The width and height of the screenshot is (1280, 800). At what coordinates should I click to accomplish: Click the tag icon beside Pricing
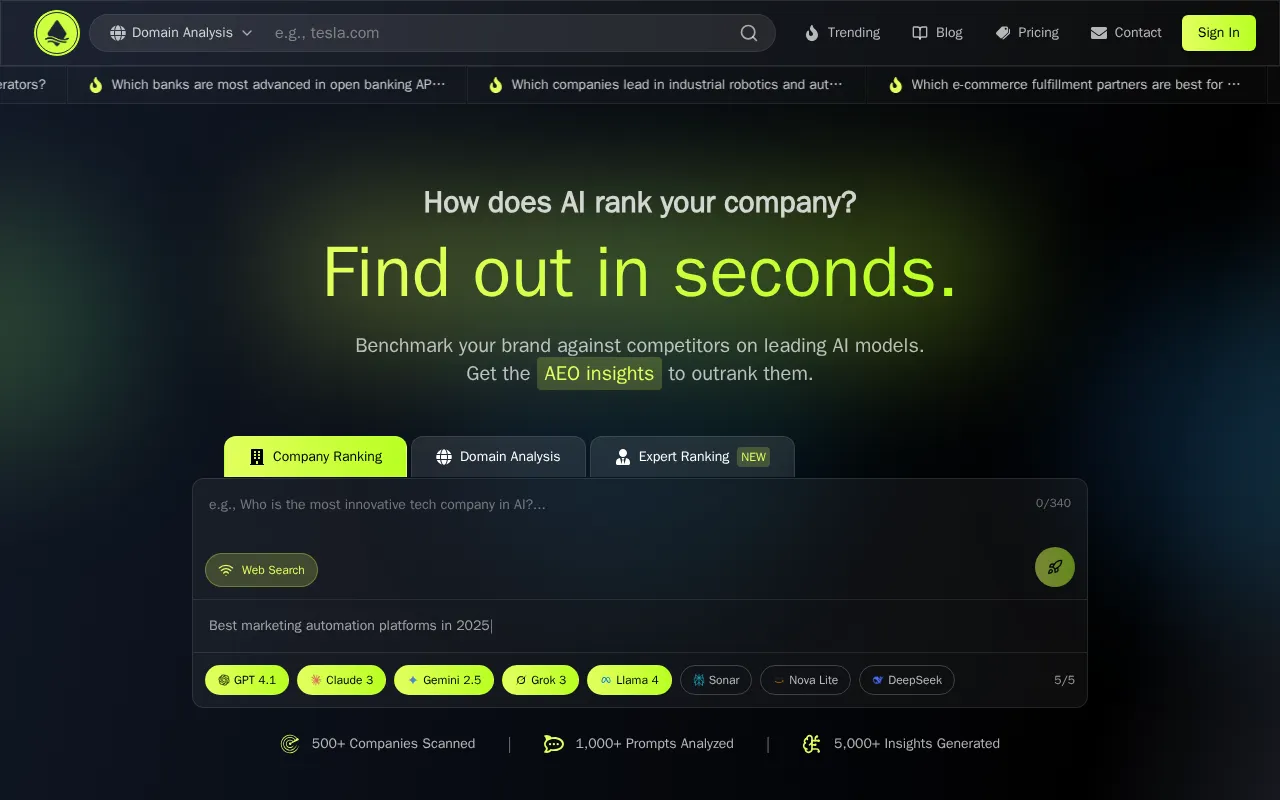pyautogui.click(x=1003, y=33)
